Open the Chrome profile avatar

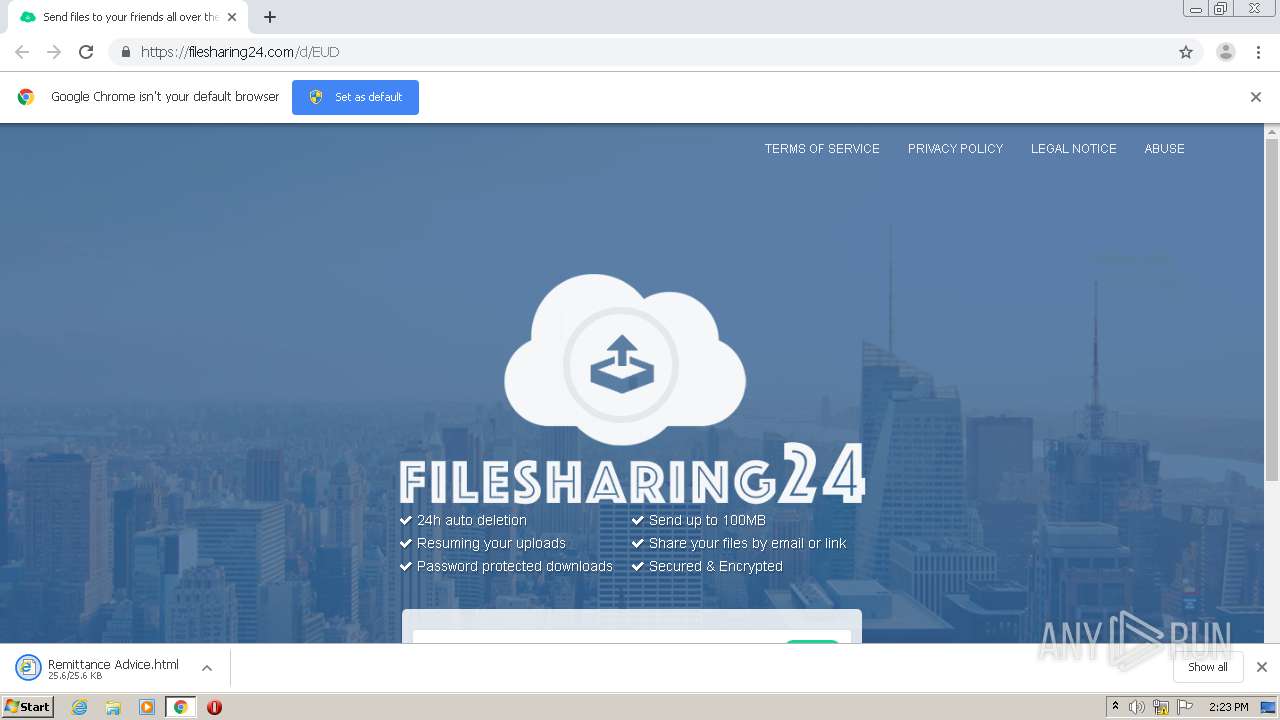coord(1226,52)
